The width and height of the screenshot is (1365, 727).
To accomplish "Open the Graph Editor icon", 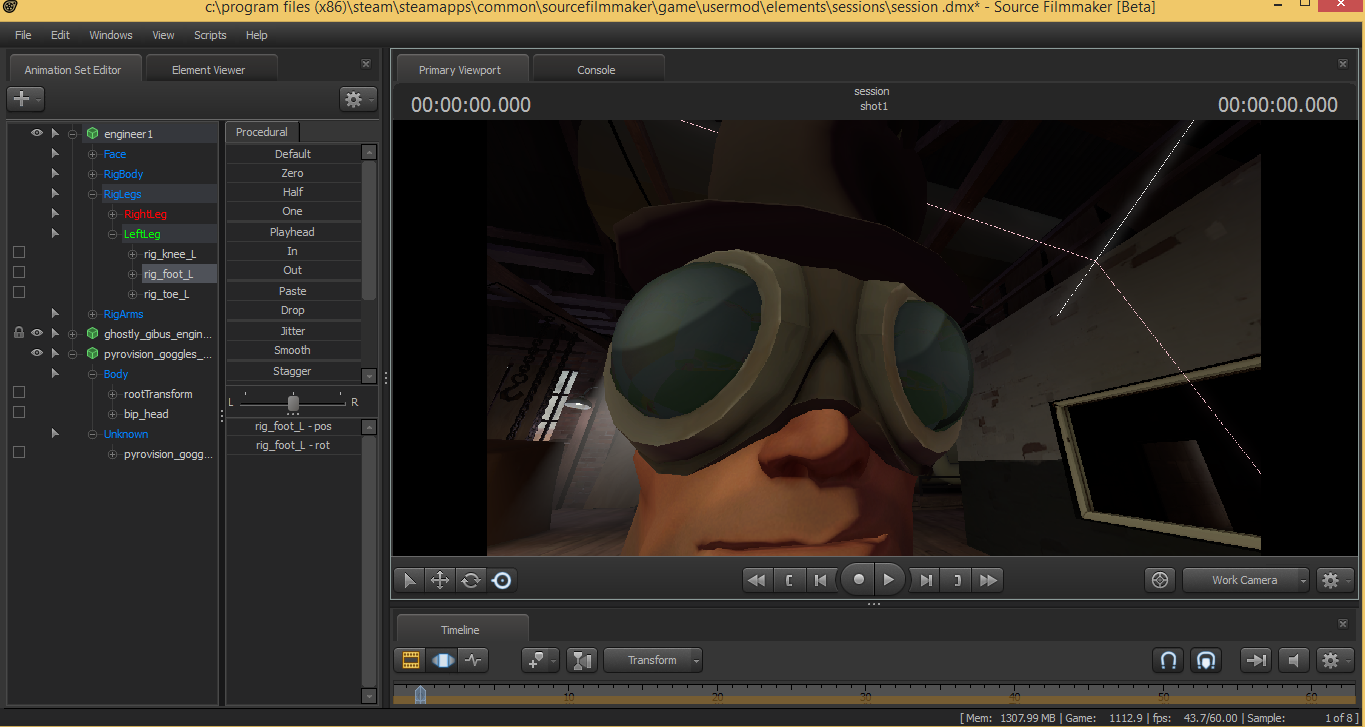I will tap(473, 660).
